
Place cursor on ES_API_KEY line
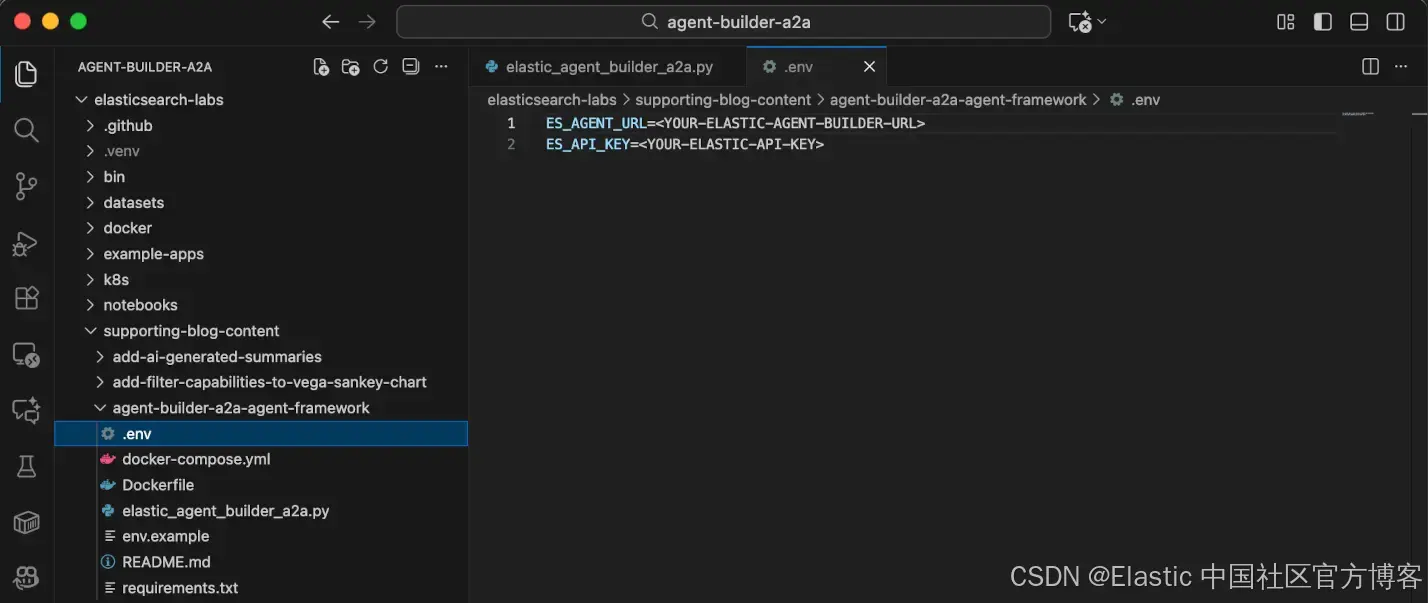click(685, 144)
